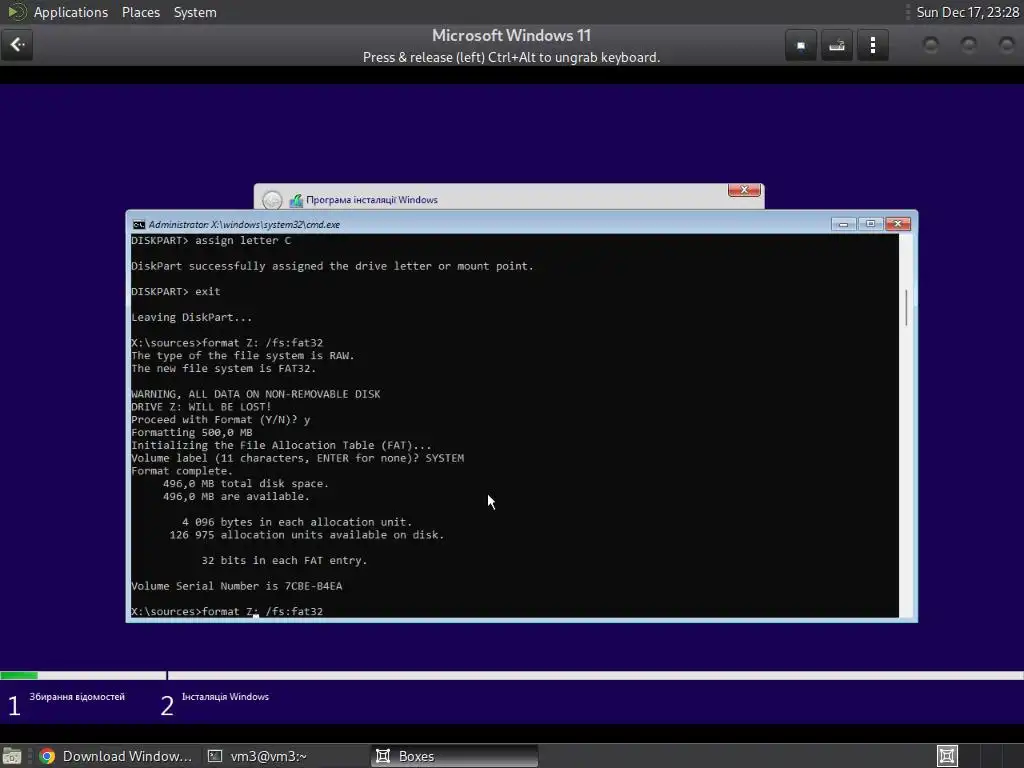Click the Windows setup installer icon
This screenshot has width=1024, height=768.
tap(296, 200)
